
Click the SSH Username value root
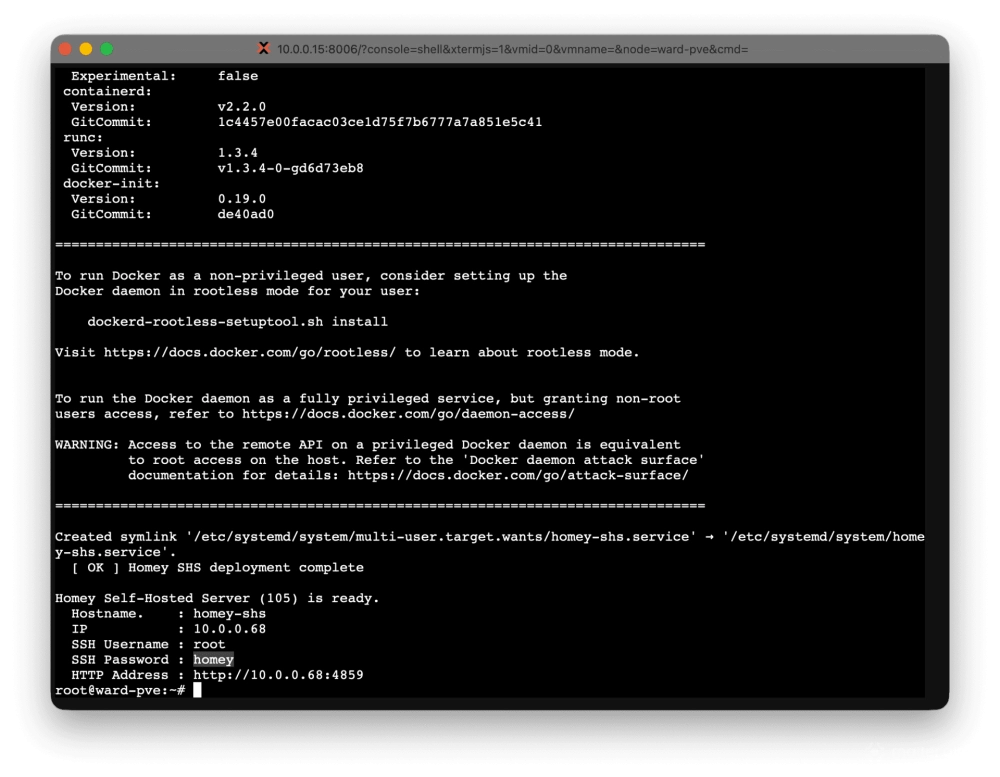pyautogui.click(x=209, y=645)
